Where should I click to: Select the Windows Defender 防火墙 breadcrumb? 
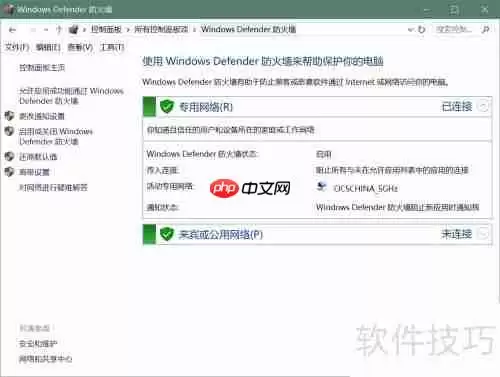[248, 29]
